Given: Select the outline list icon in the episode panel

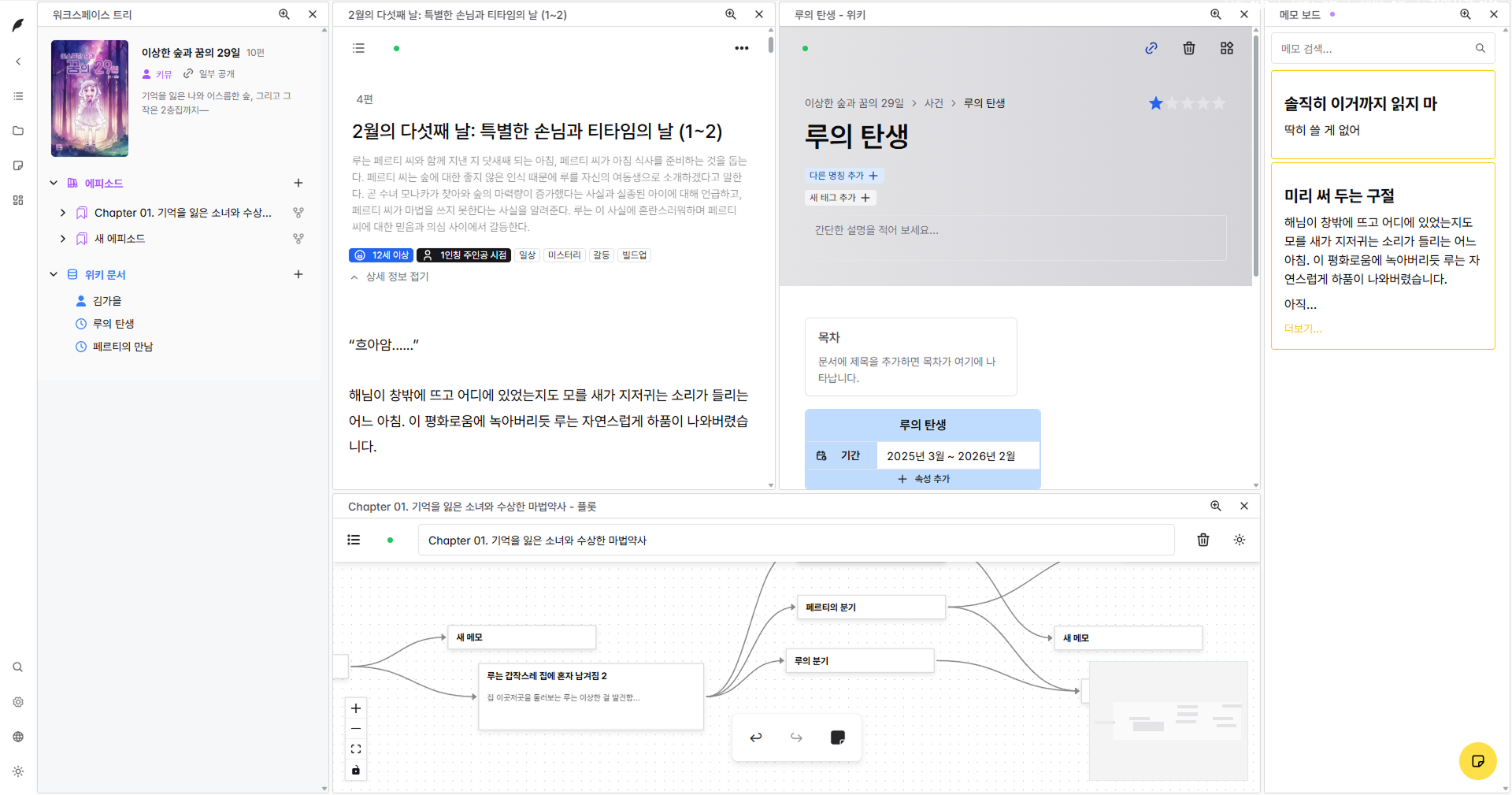Looking at the screenshot, I should pos(358,48).
